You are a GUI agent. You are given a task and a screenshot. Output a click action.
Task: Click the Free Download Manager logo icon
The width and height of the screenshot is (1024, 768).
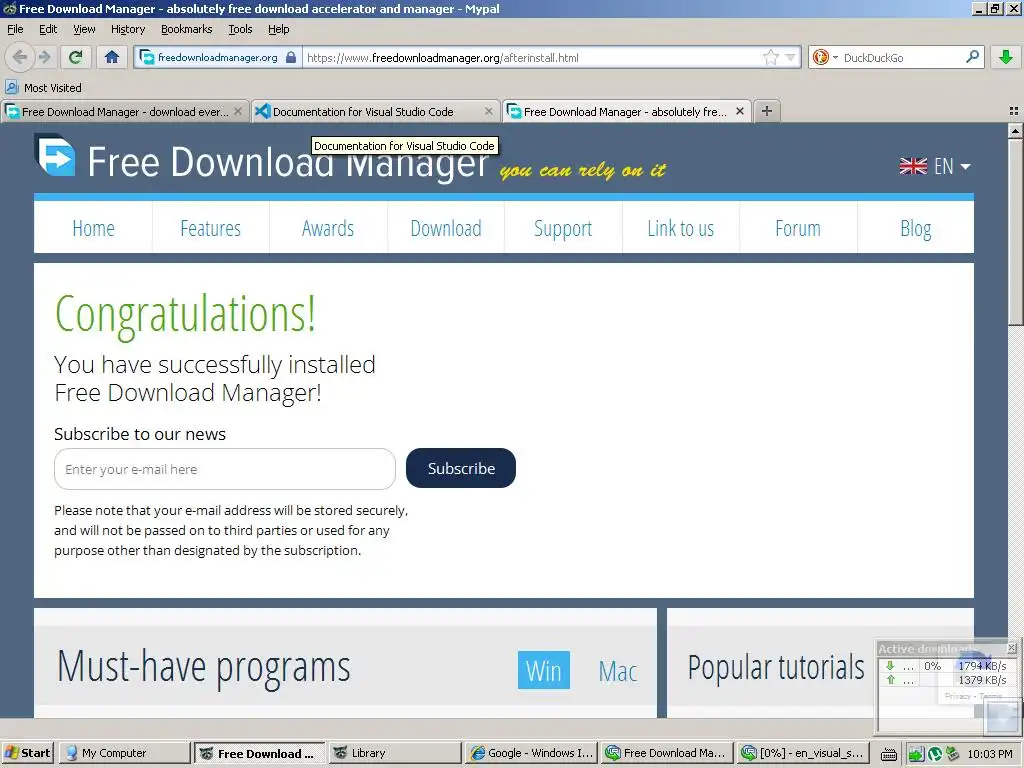56,155
